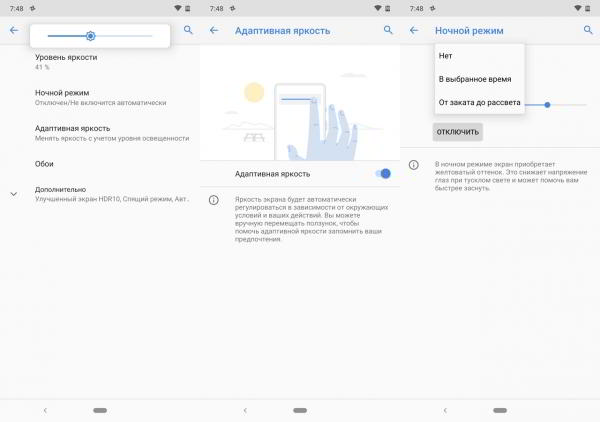Tap navigation back chevron on right screen
The width and height of the screenshot is (600, 422).
(445, 410)
